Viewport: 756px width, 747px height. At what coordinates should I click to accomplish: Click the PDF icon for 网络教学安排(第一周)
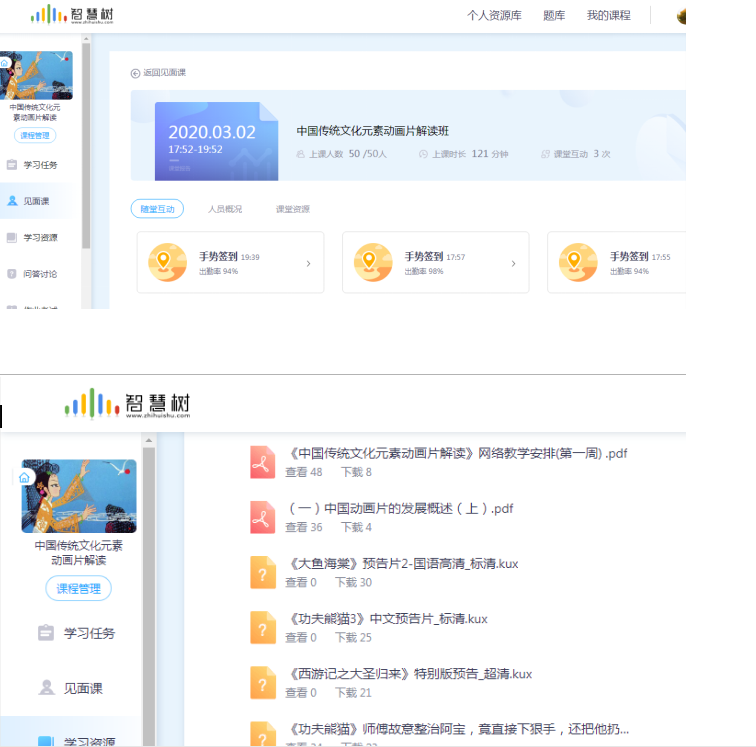(x=262, y=462)
